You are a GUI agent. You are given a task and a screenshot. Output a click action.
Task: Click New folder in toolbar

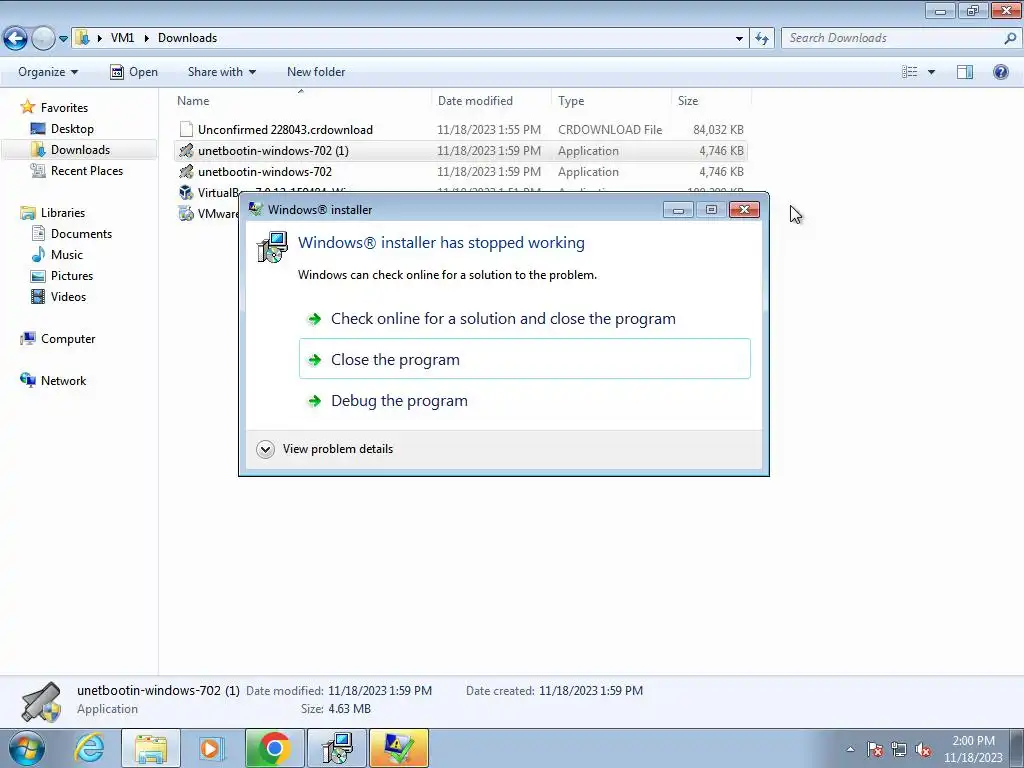click(x=316, y=72)
